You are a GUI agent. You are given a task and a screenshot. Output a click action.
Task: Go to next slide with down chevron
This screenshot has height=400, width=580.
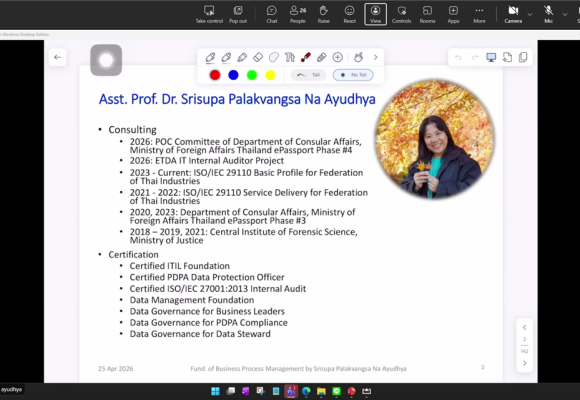click(525, 363)
